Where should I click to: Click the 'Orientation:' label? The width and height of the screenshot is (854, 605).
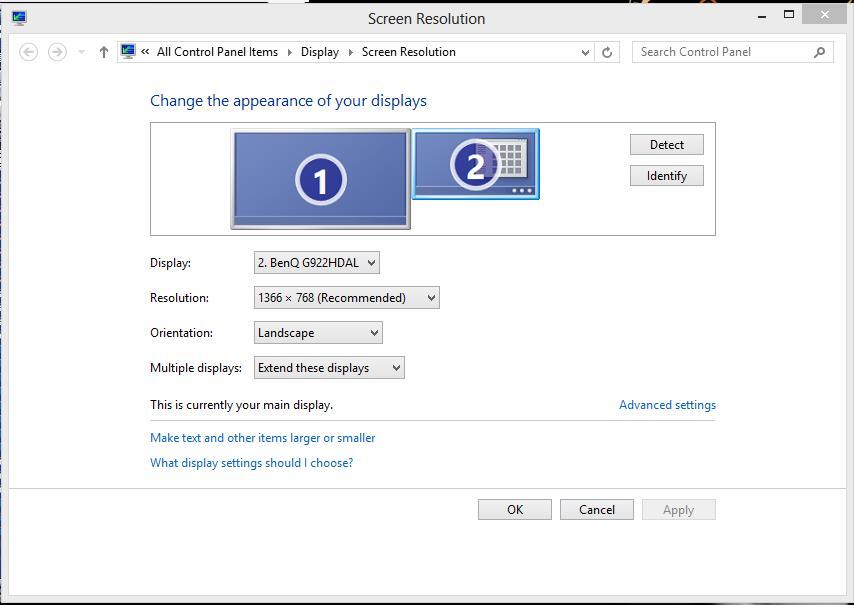click(181, 333)
